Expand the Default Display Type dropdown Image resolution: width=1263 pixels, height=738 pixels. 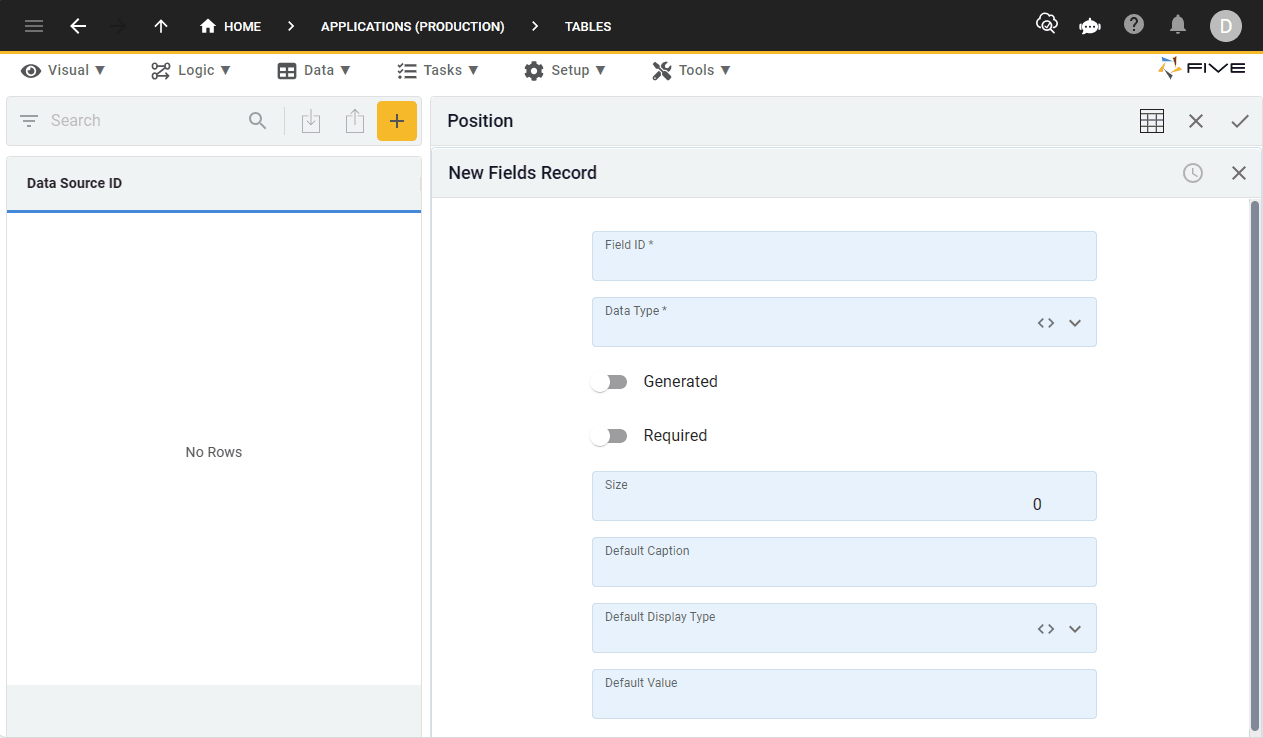(1074, 628)
